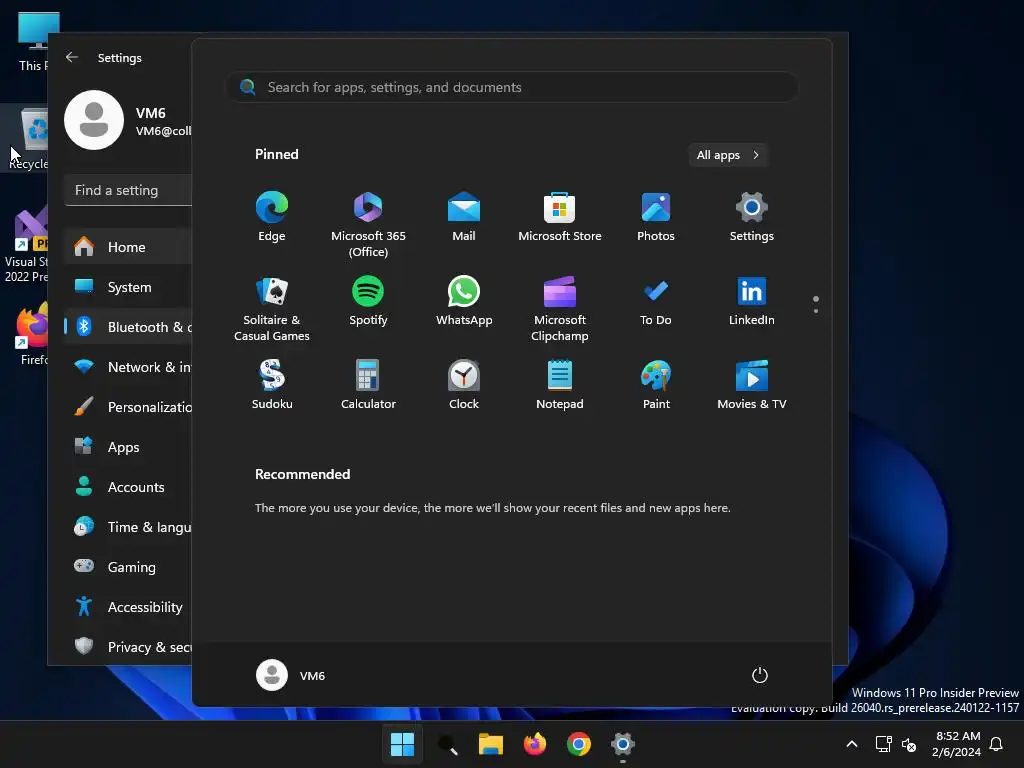Open notification center bell icon
This screenshot has height=768, width=1024.
point(996,744)
